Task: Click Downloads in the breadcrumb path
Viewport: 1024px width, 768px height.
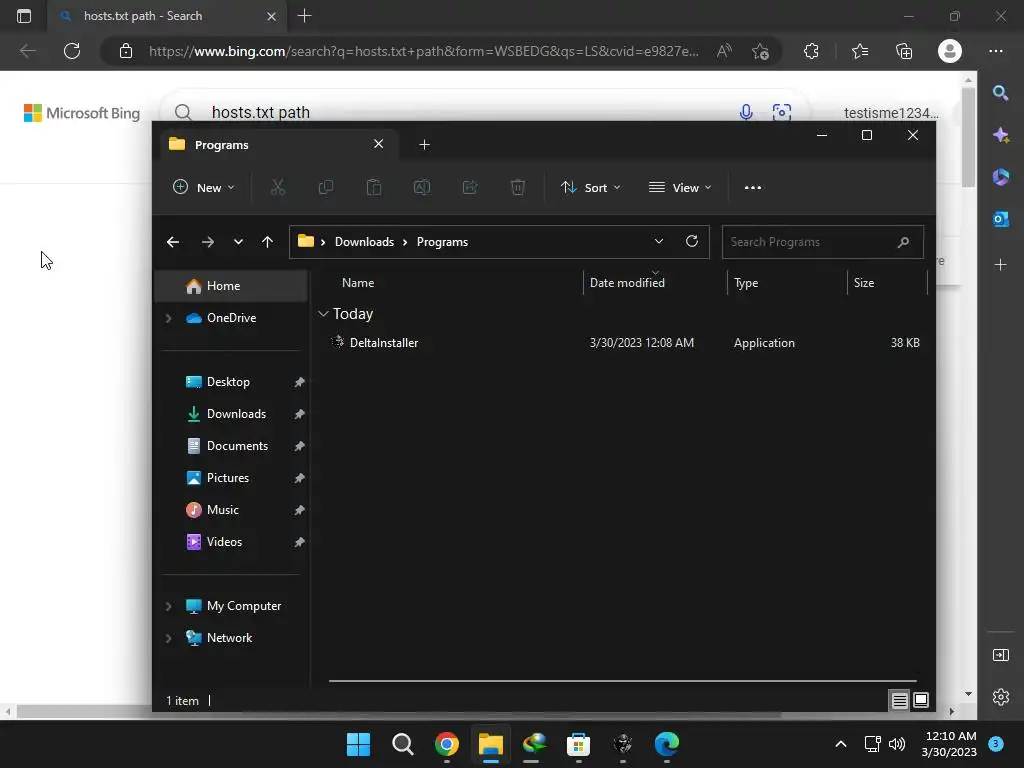Action: pos(364,242)
